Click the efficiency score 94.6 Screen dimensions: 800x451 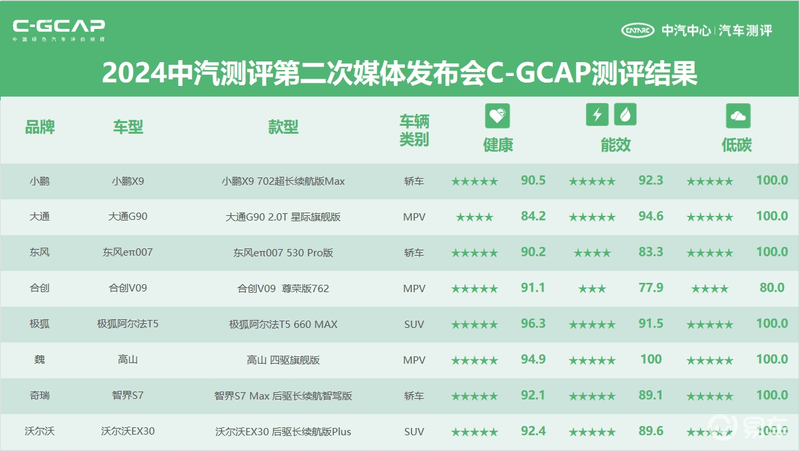pos(651,216)
